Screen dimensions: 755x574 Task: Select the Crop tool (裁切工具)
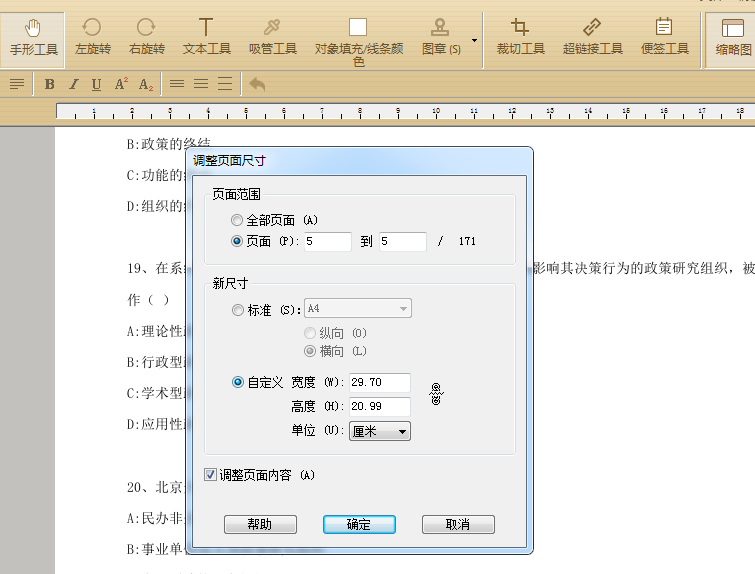[x=520, y=39]
